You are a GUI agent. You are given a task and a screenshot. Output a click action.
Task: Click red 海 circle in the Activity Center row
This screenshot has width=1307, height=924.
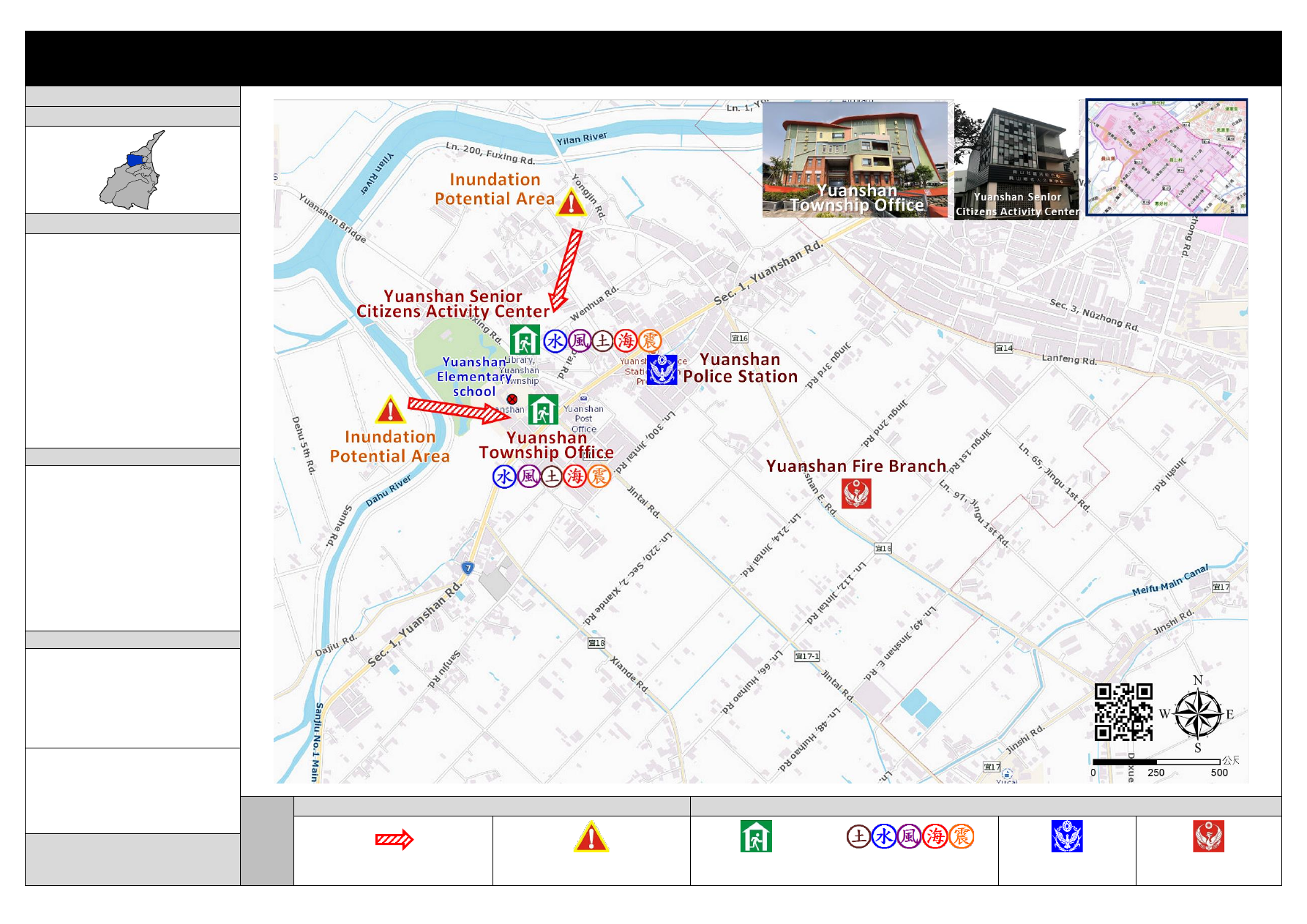pos(626,341)
